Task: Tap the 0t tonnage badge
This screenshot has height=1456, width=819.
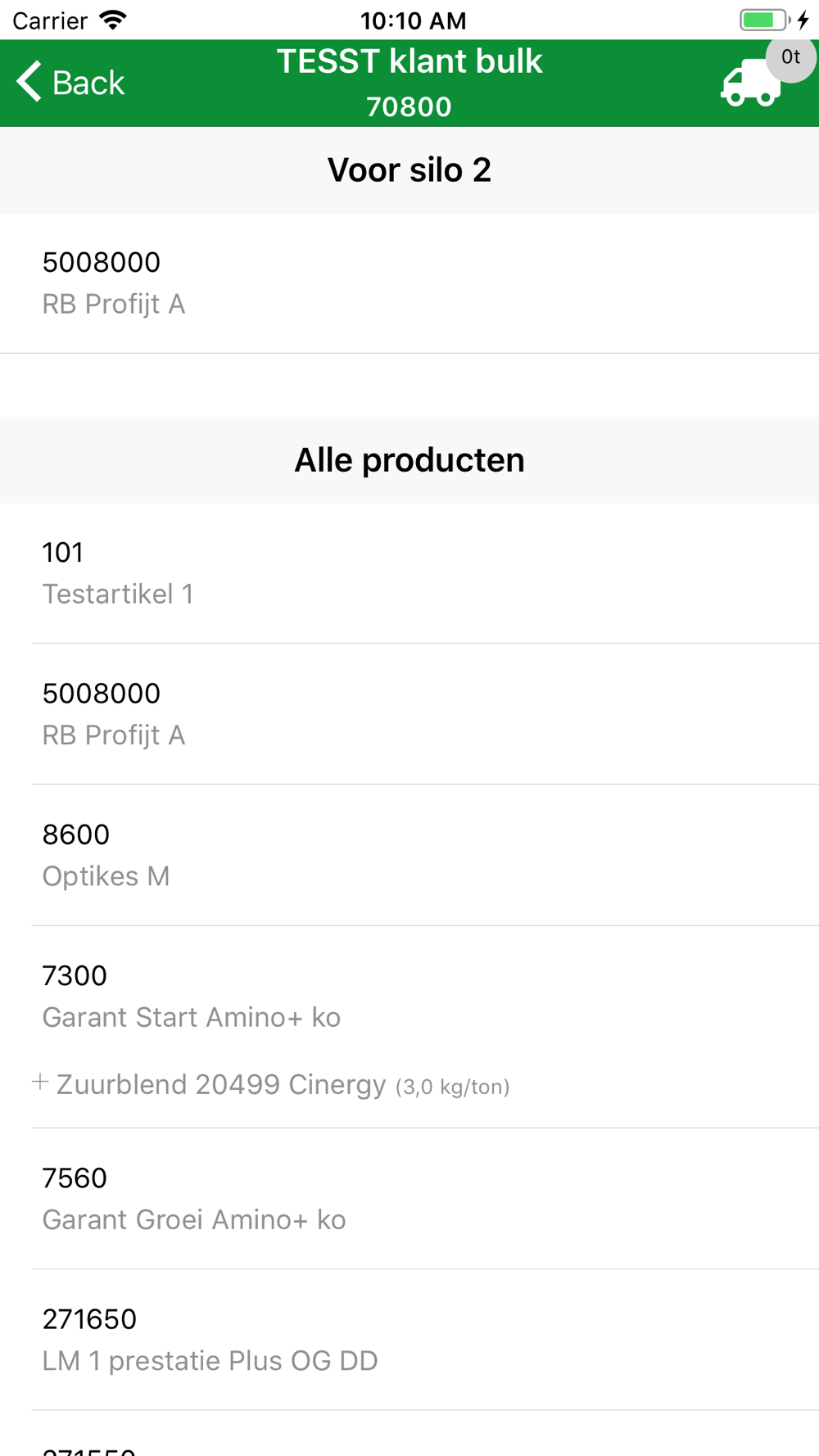Action: click(790, 57)
